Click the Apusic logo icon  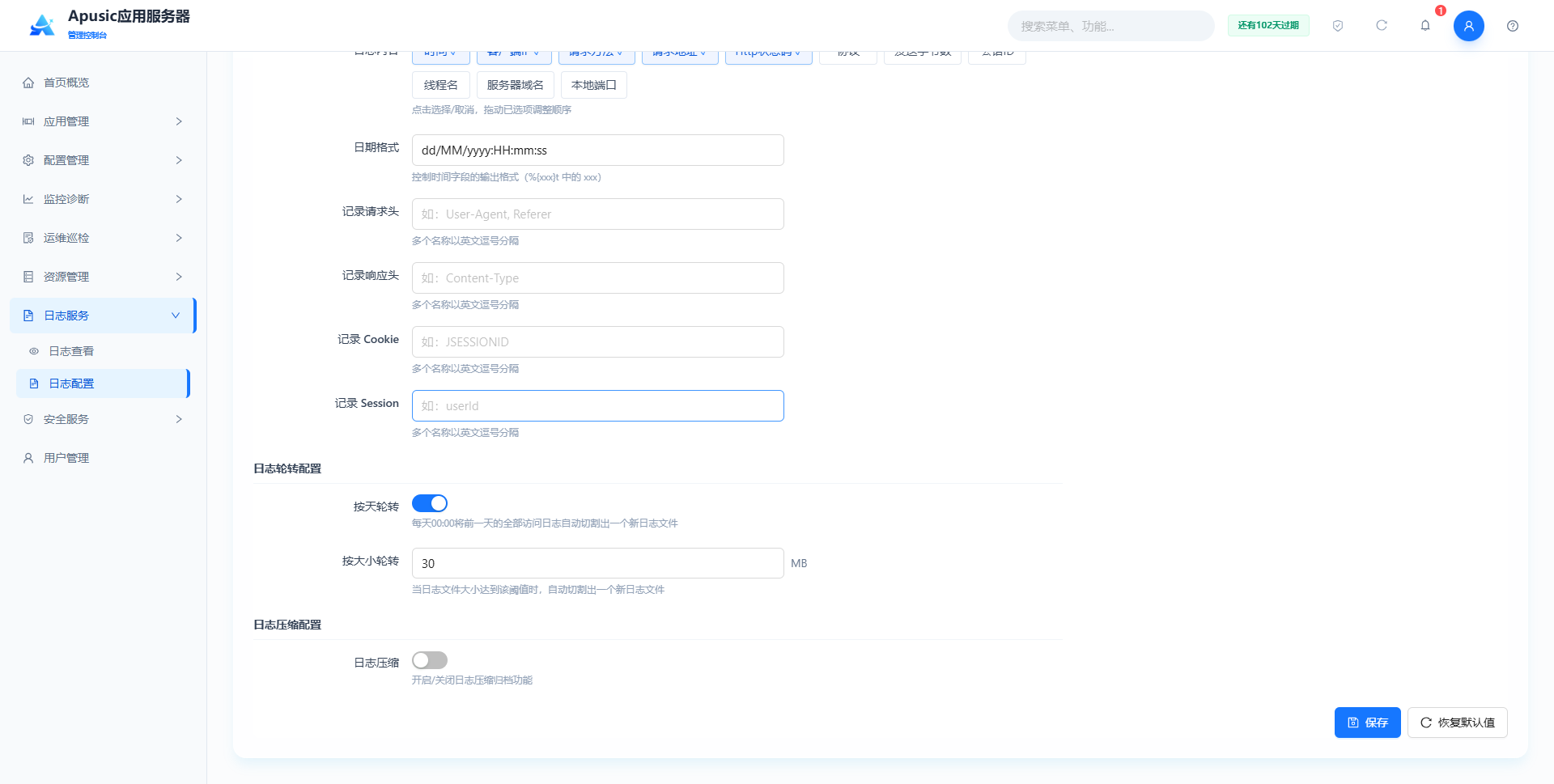click(42, 25)
